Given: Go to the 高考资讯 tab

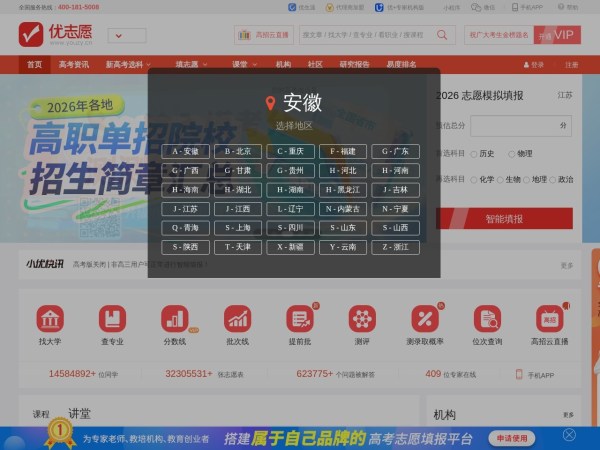Looking at the screenshot, I should tap(73, 64).
